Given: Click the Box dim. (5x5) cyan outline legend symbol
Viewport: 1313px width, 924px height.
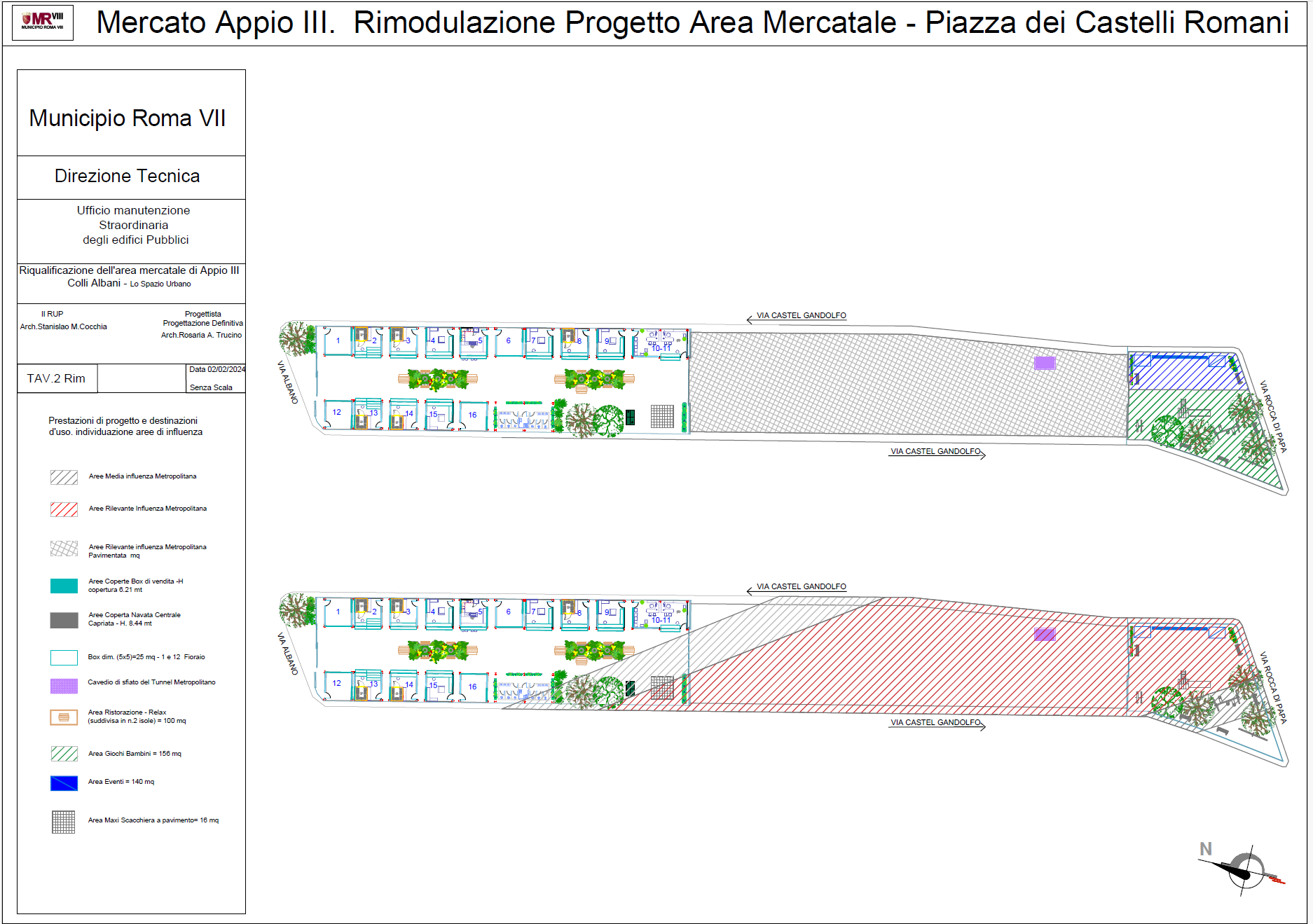Looking at the screenshot, I should 64,658.
